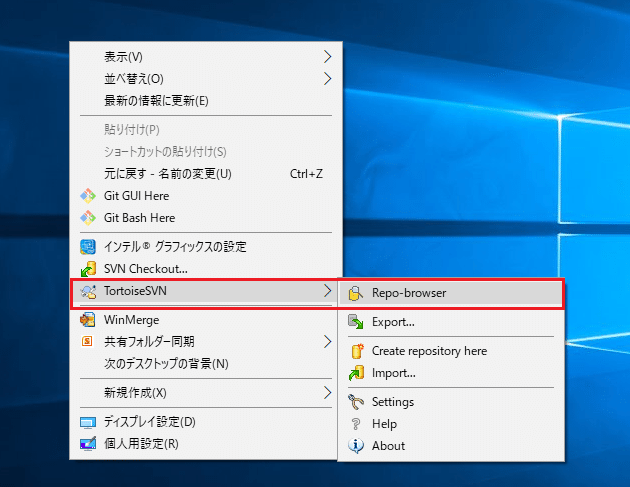Expand the 表示(V) submenu arrow
The image size is (630, 487).
point(327,57)
